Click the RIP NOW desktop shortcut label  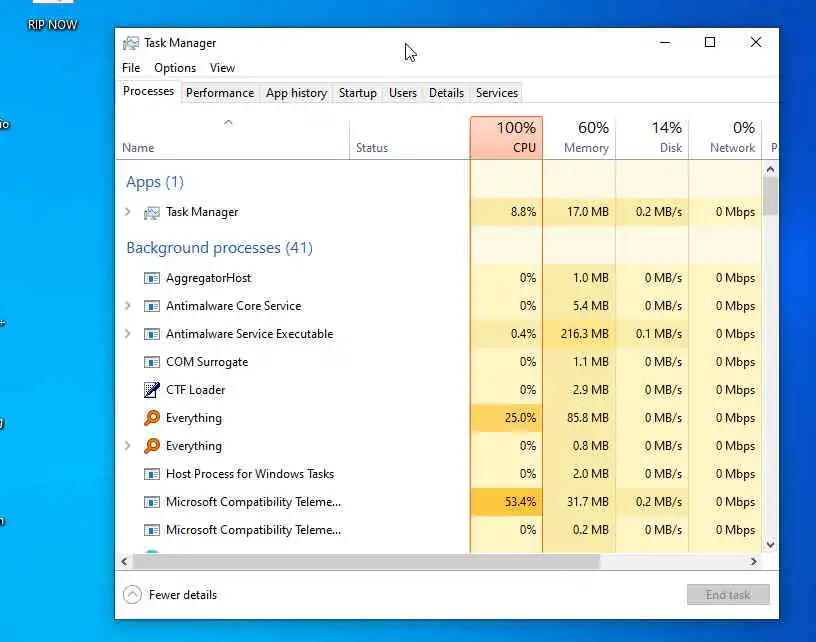pyautogui.click(x=52, y=25)
